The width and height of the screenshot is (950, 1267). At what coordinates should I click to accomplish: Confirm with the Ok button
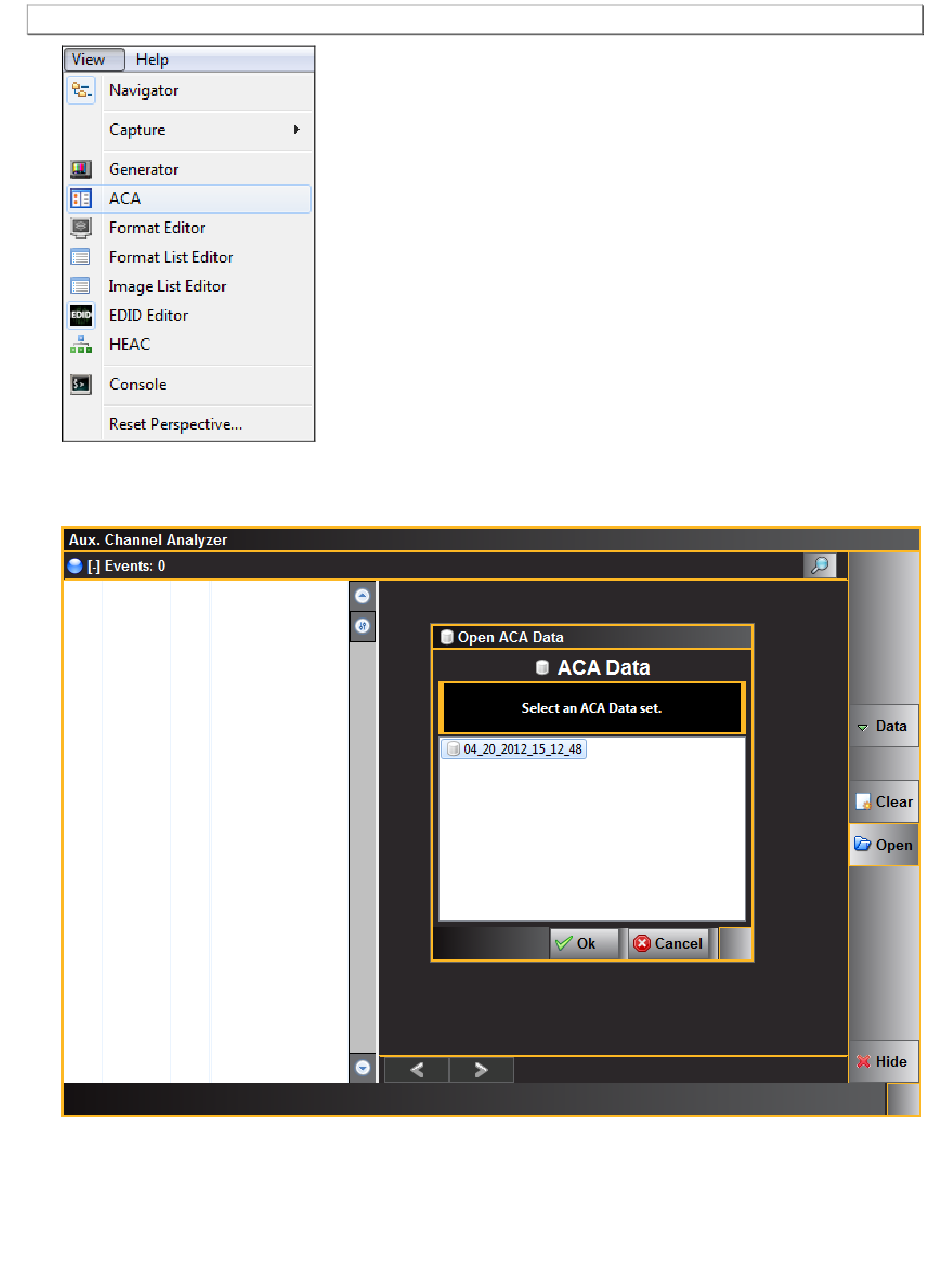[x=584, y=944]
